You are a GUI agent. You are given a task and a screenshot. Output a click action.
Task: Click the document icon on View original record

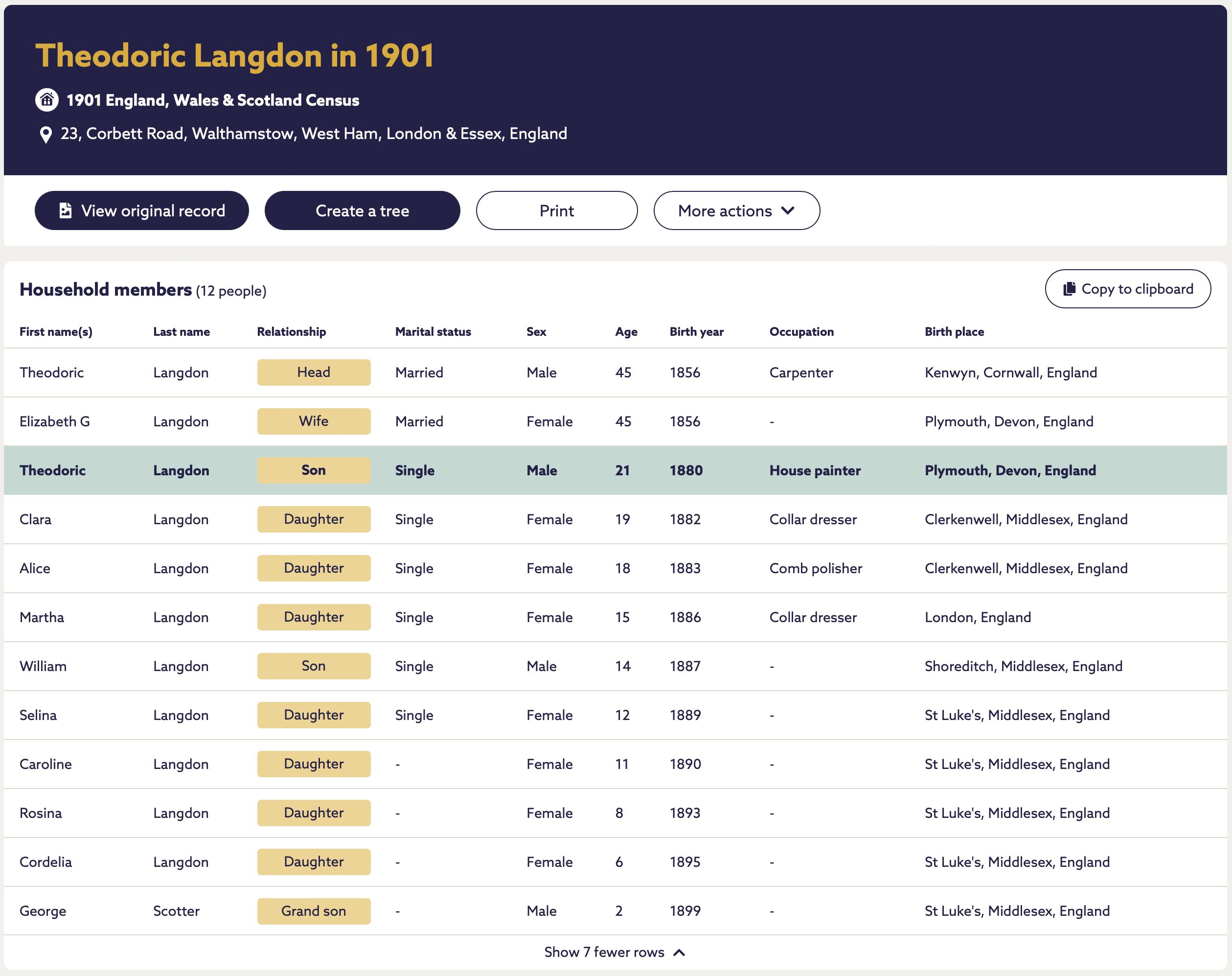click(66, 211)
